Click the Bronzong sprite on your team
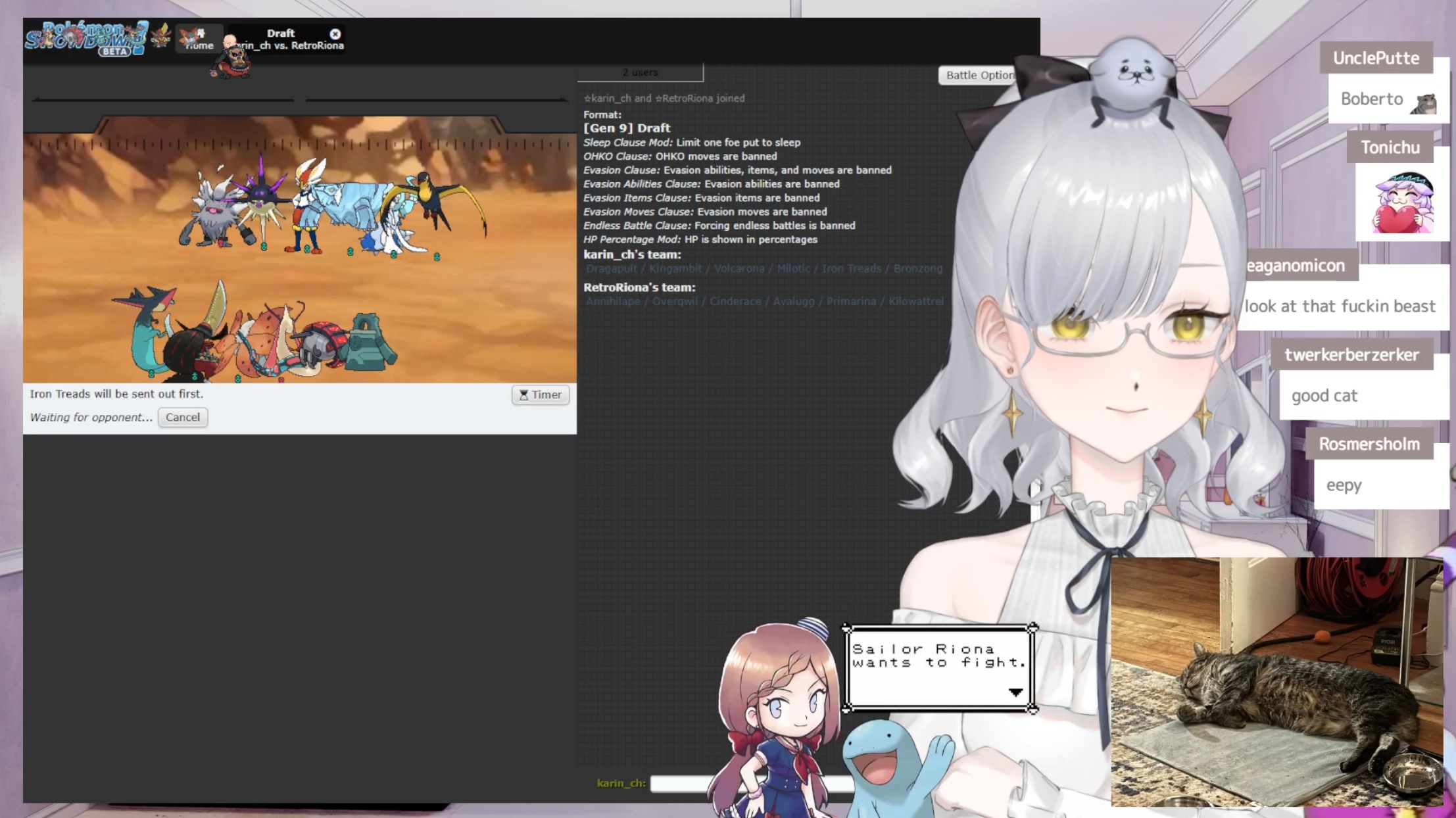This screenshot has height=818, width=1456. (x=371, y=342)
